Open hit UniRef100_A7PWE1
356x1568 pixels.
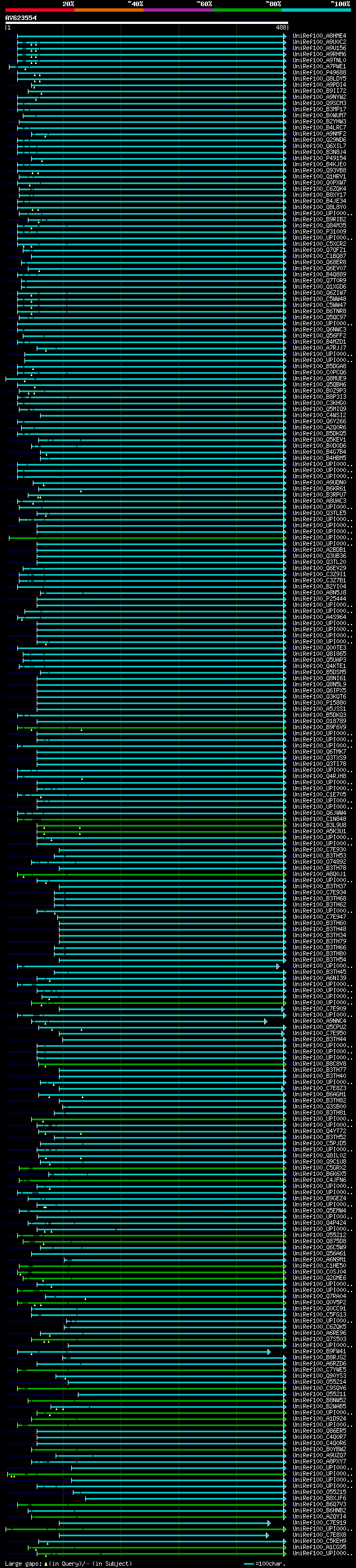[319, 66]
